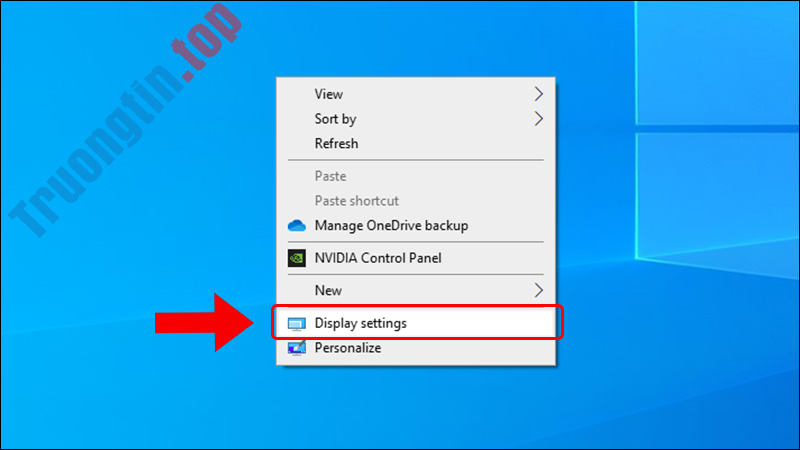
Task: Choose the Sort by label
Action: point(335,119)
